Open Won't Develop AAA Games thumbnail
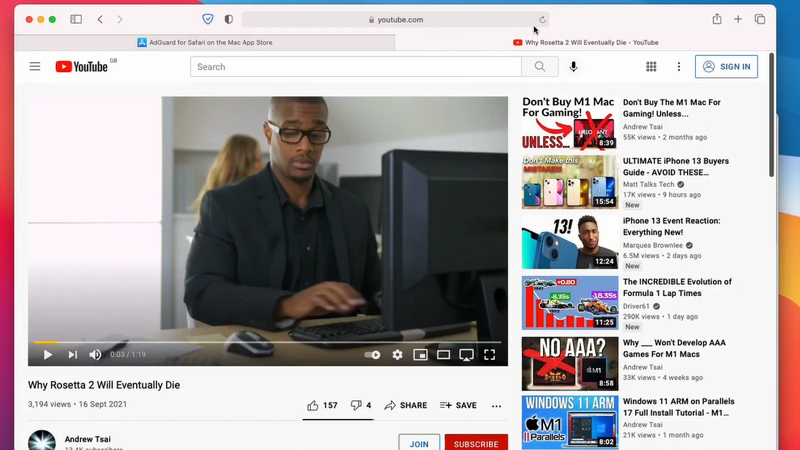Screen dimensions: 800x450 (570, 363)
